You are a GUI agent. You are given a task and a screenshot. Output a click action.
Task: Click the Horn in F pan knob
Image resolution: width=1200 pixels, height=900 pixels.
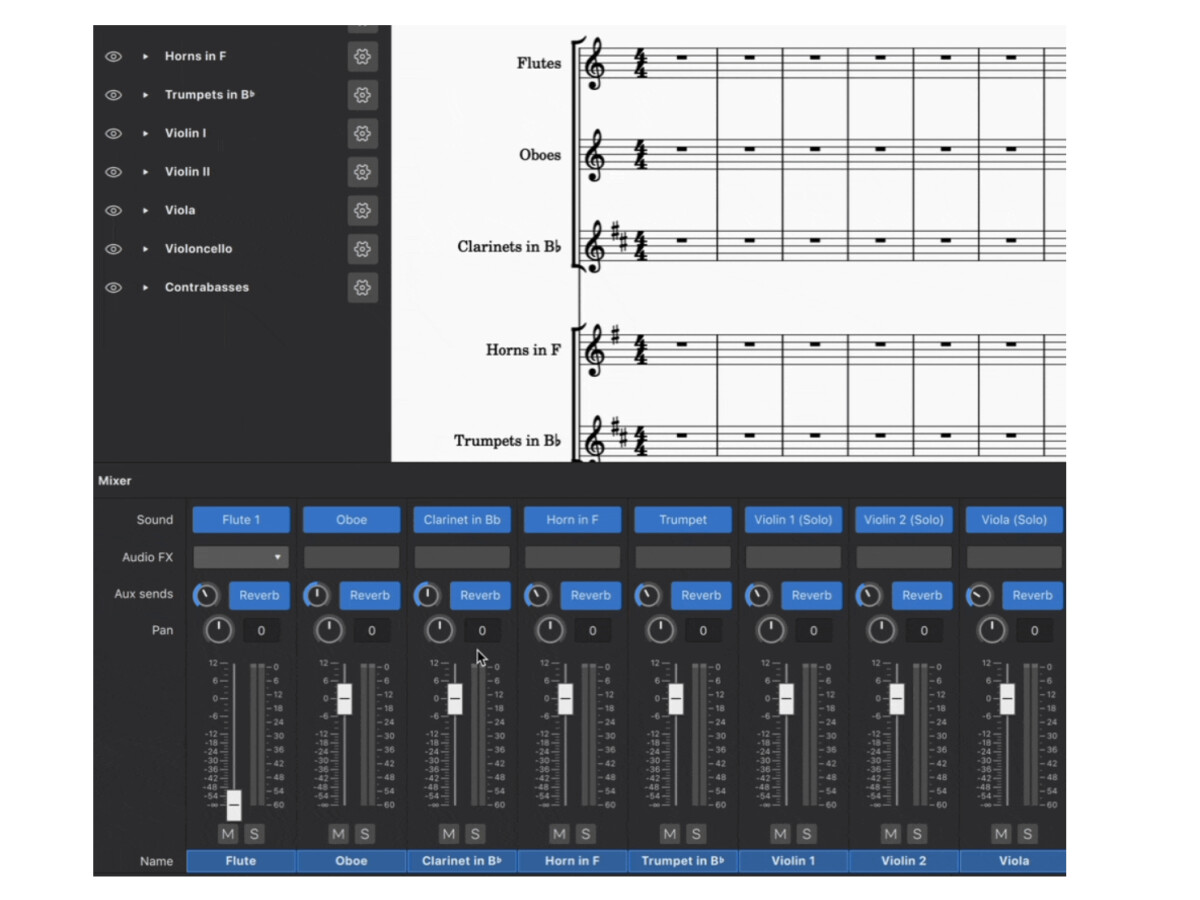point(550,630)
